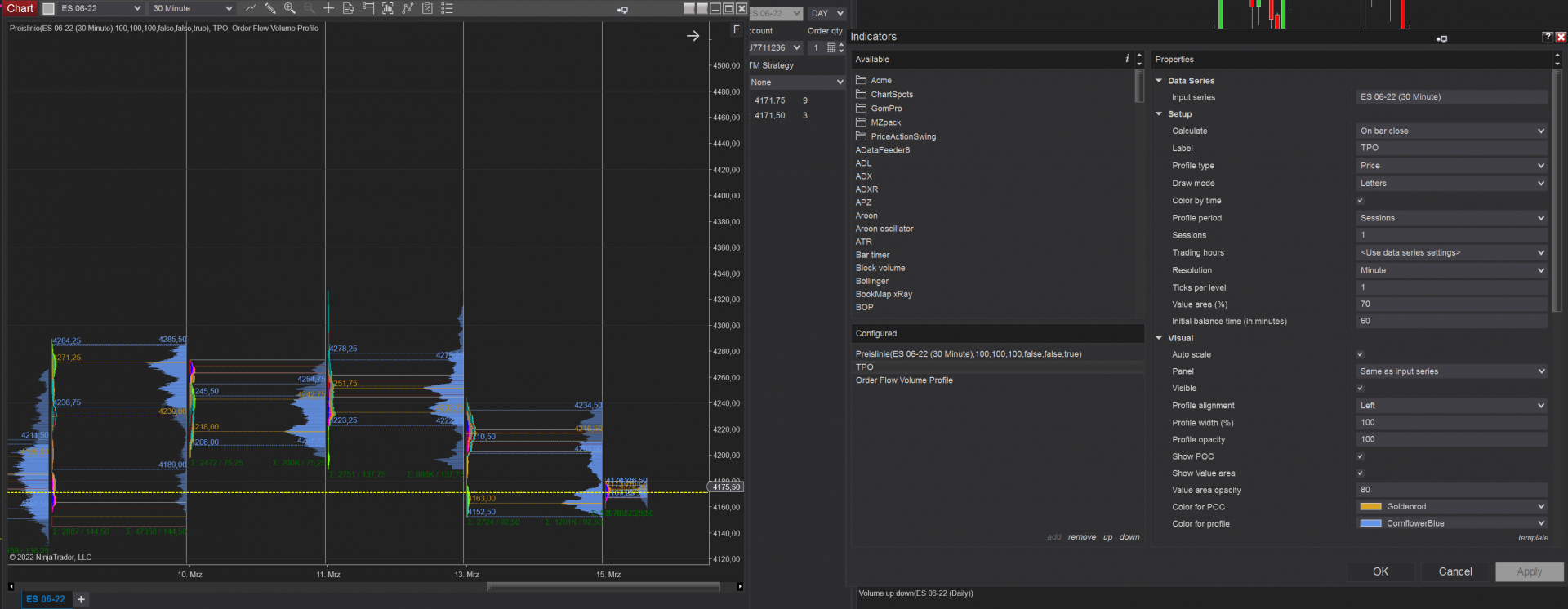Click the remove link under Configured

(1081, 537)
